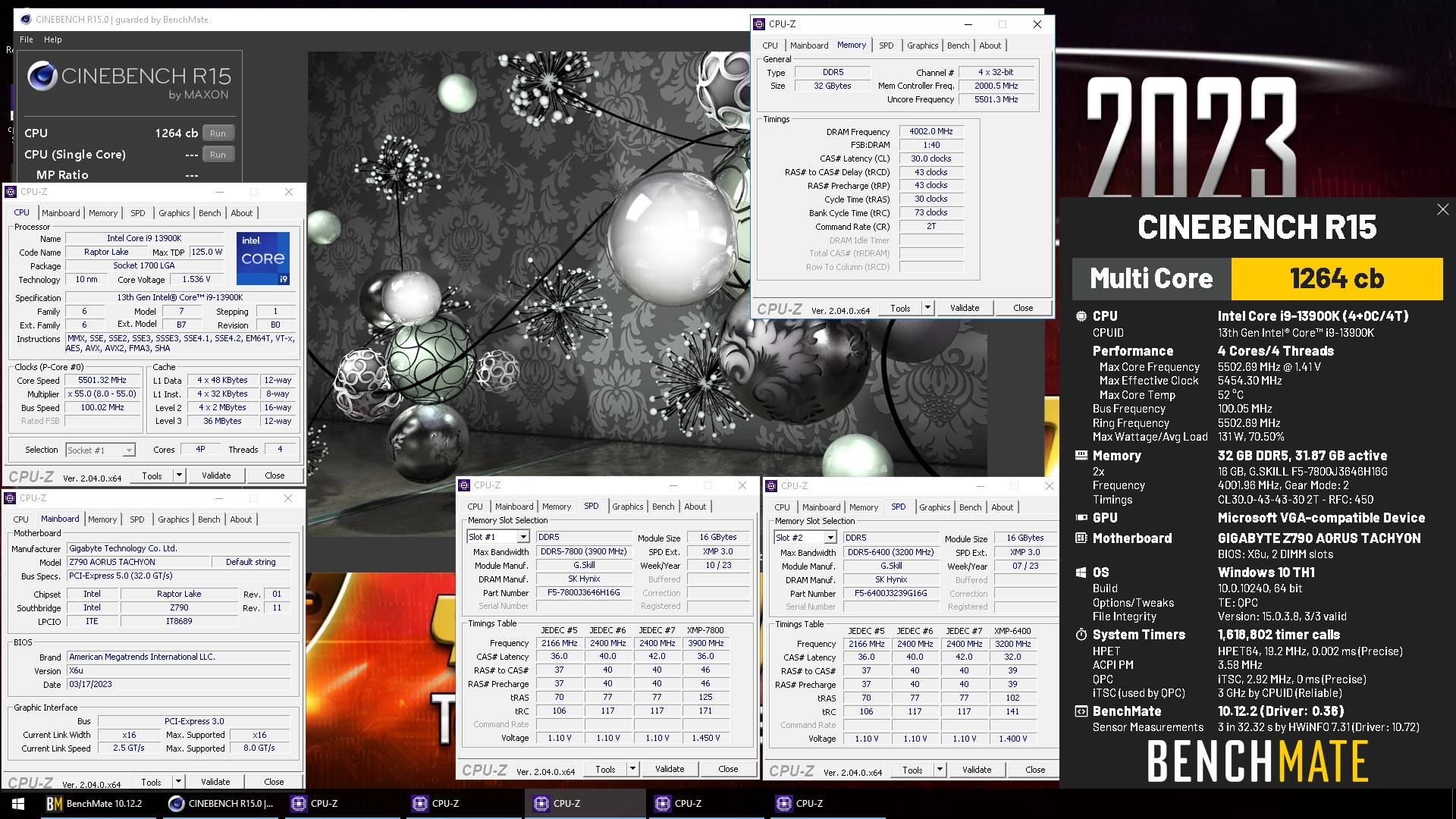Click CPU-Z memory window title bar icon
Screen dimensions: 1456x819
759,24
